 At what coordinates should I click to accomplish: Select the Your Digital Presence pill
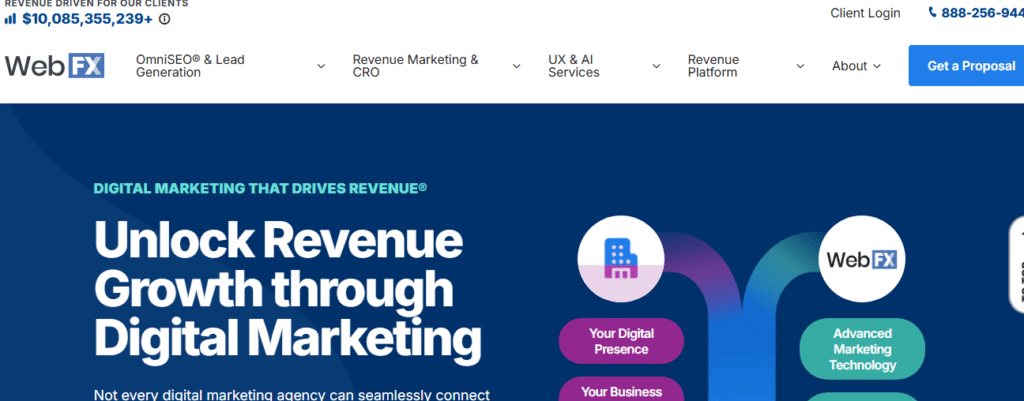click(620, 341)
